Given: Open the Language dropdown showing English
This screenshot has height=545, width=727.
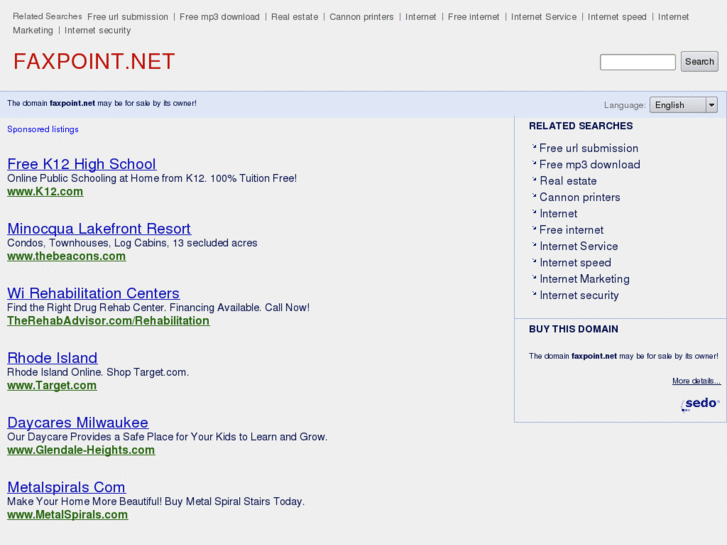Looking at the screenshot, I should (683, 105).
